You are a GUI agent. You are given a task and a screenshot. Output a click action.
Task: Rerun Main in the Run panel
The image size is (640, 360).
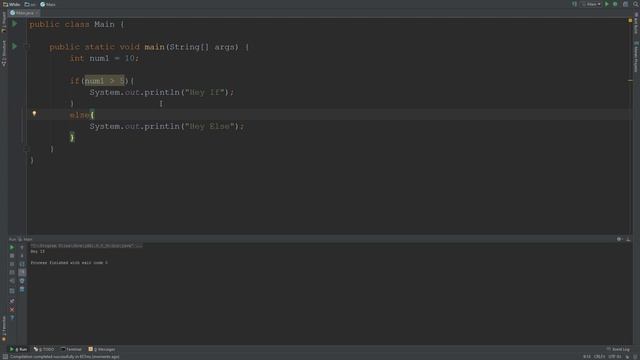(12, 247)
